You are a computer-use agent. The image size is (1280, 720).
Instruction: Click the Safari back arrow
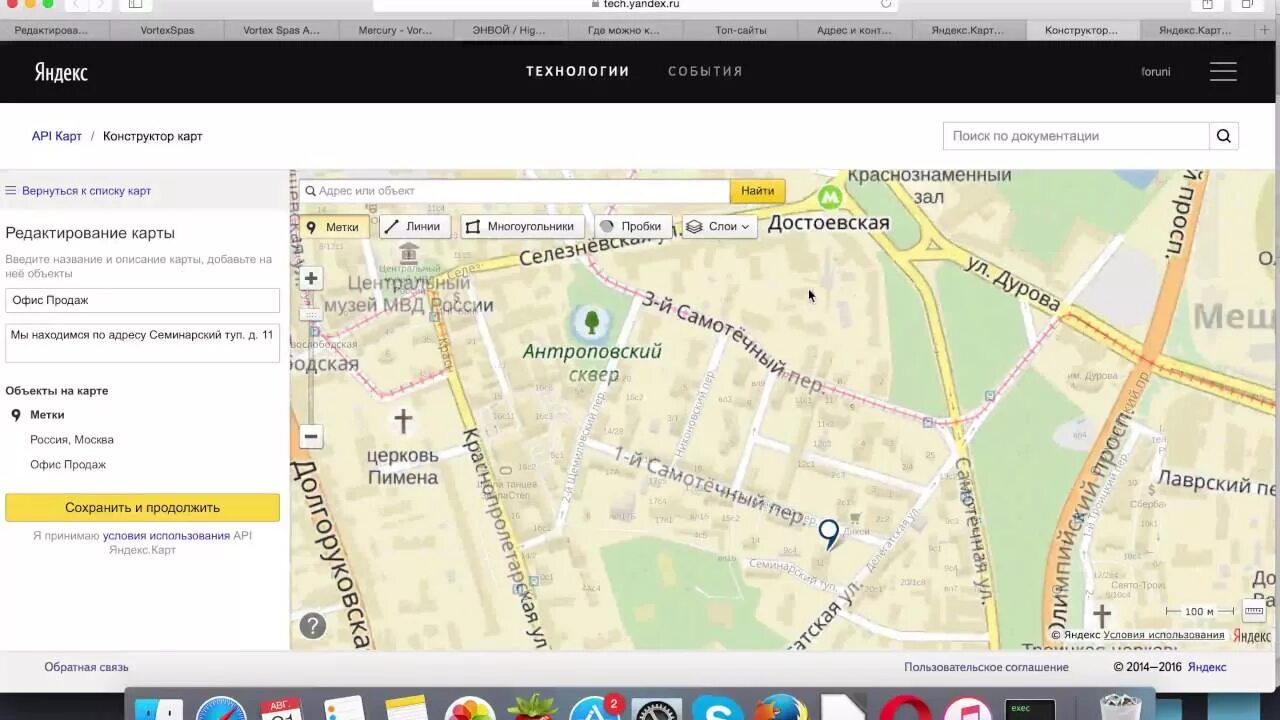[75, 5]
